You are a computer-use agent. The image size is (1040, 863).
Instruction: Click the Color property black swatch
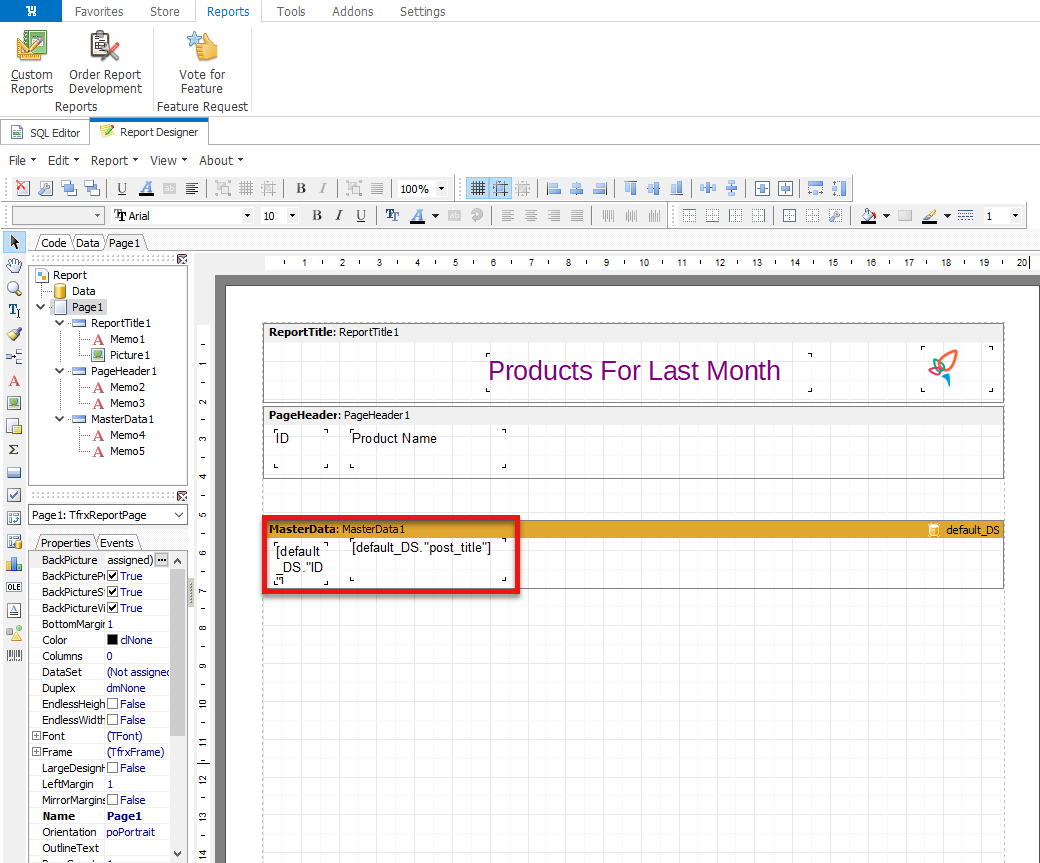coord(113,640)
